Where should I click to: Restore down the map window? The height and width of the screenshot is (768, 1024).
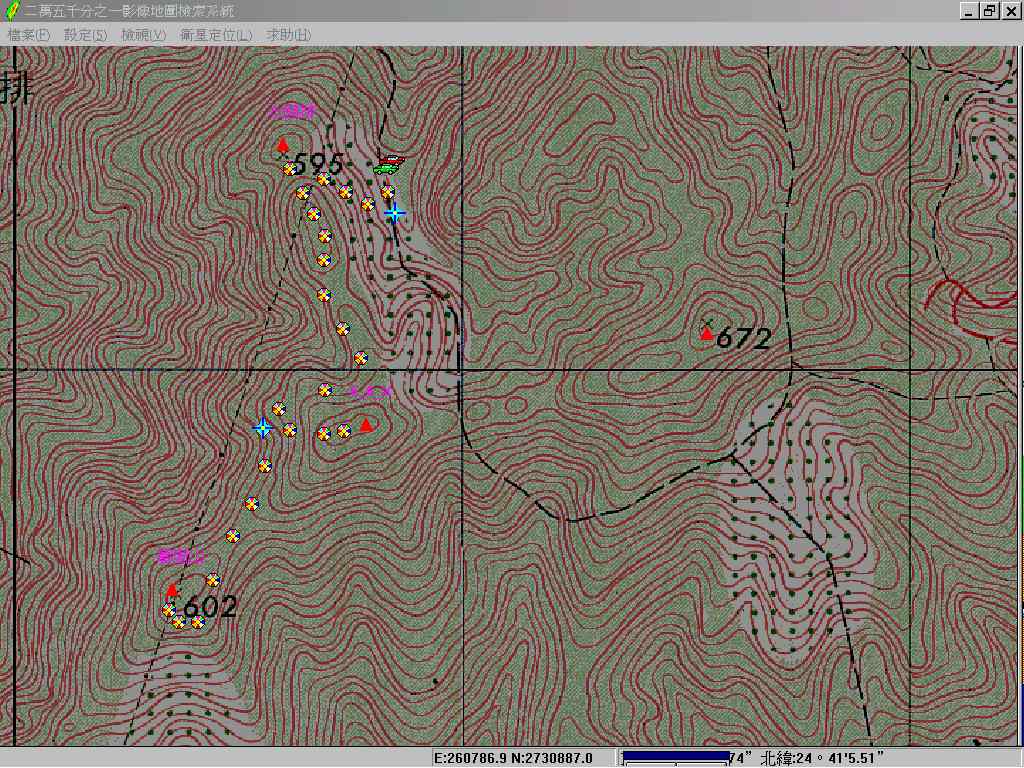tap(989, 11)
